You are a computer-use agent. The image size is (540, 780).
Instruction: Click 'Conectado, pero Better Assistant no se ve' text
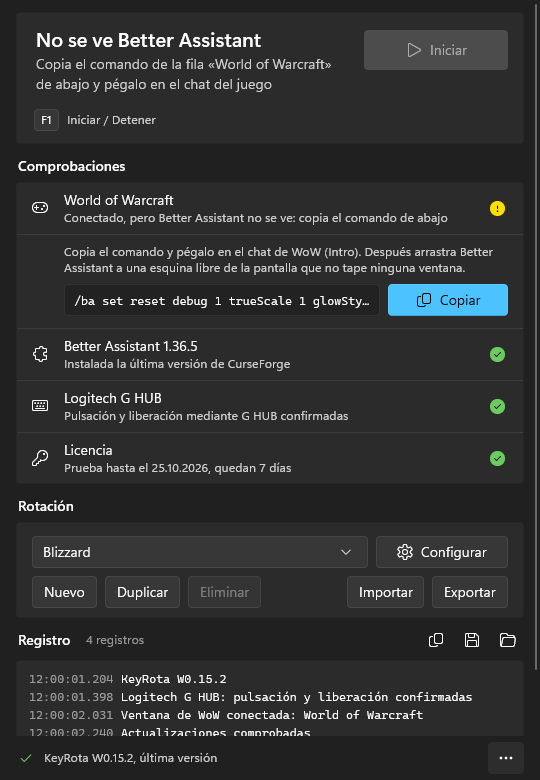pyautogui.click(x=181, y=218)
